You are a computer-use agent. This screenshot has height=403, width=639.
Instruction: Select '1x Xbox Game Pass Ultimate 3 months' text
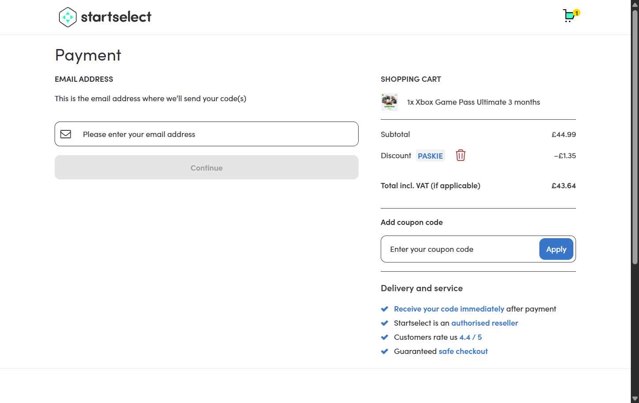tap(474, 102)
